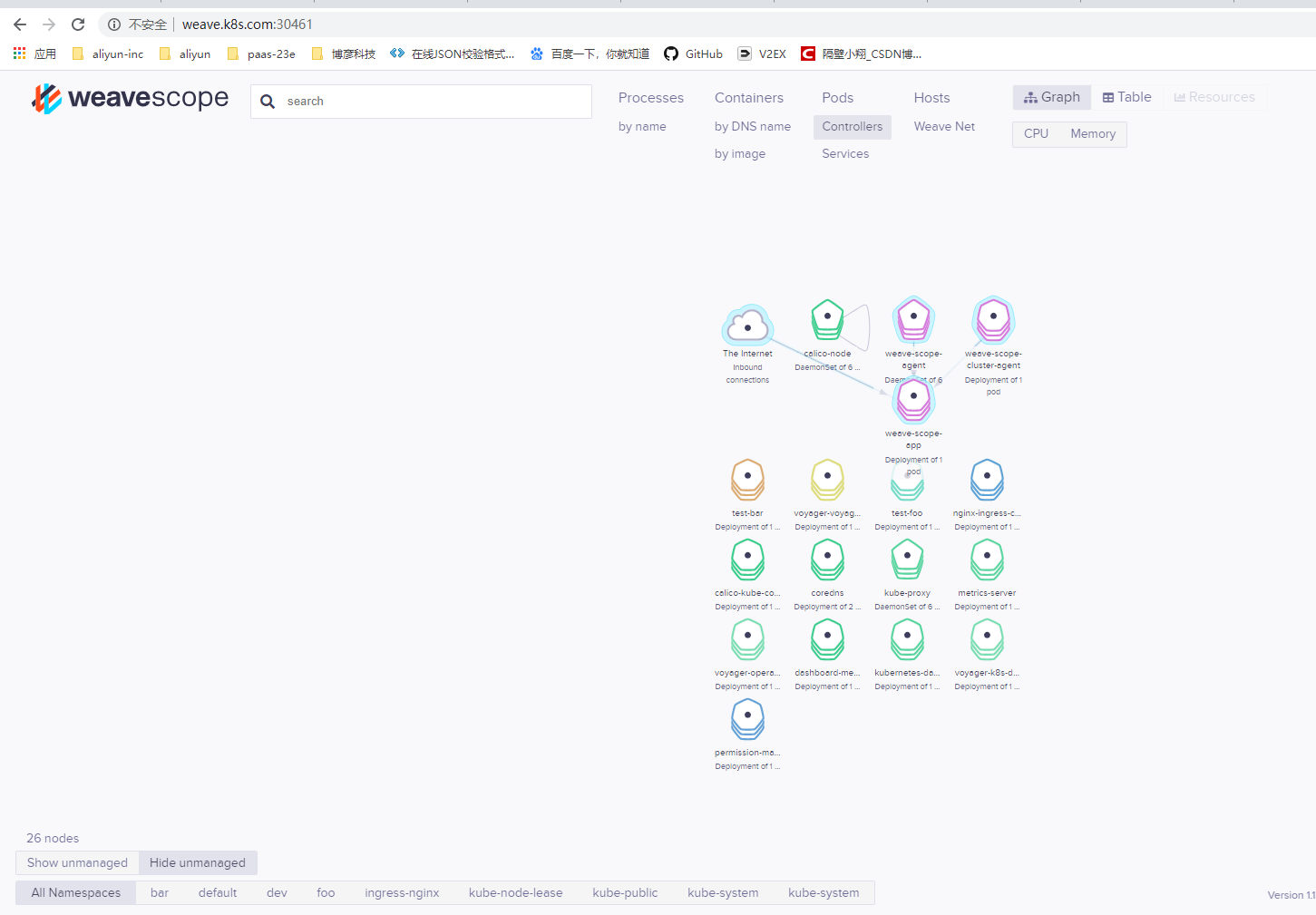Select the weave-scope-cluster-agent node
The height and width of the screenshot is (915, 1316).
tap(993, 319)
